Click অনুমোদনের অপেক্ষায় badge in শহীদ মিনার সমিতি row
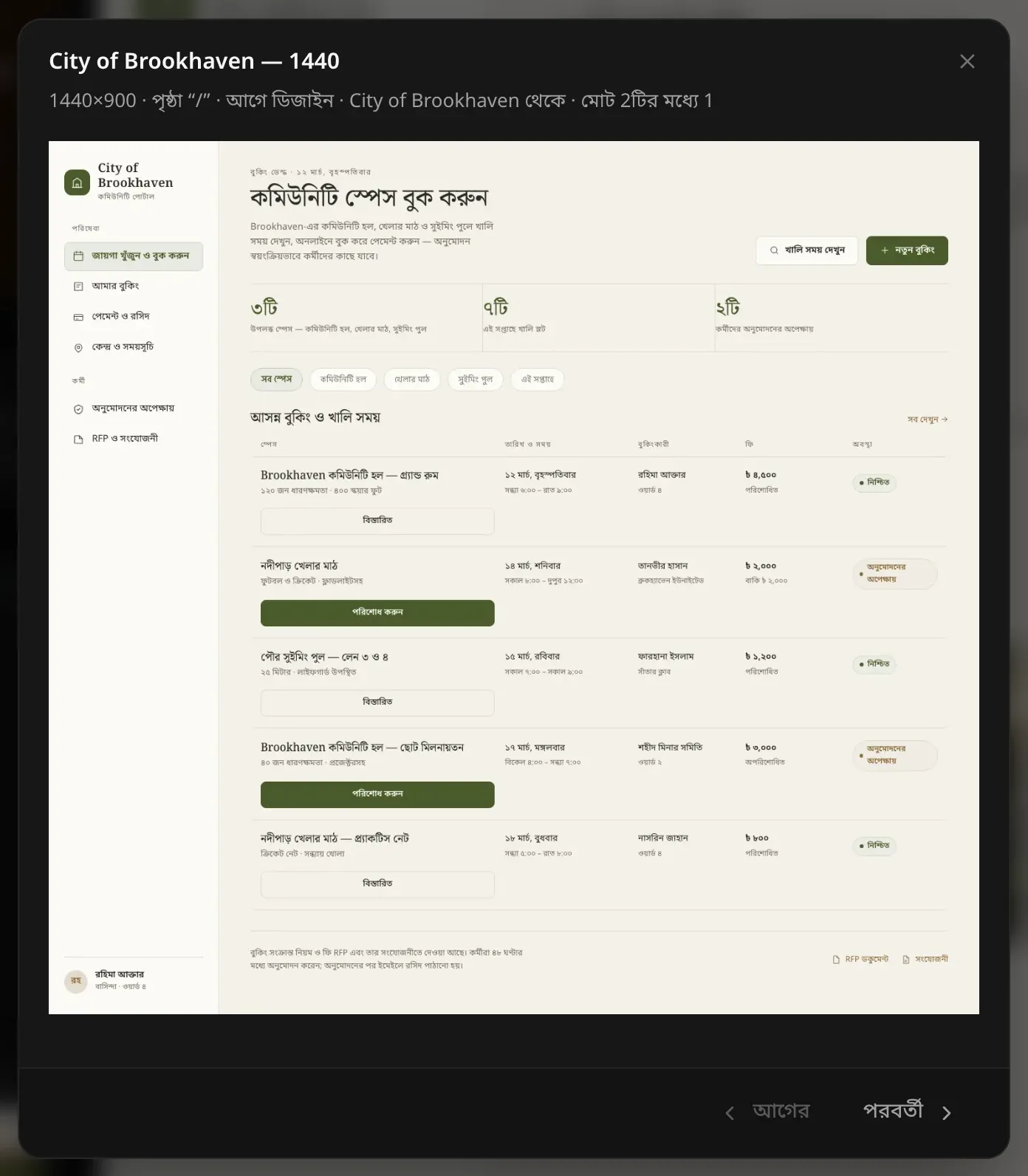This screenshot has height=1176, width=1028. (895, 756)
